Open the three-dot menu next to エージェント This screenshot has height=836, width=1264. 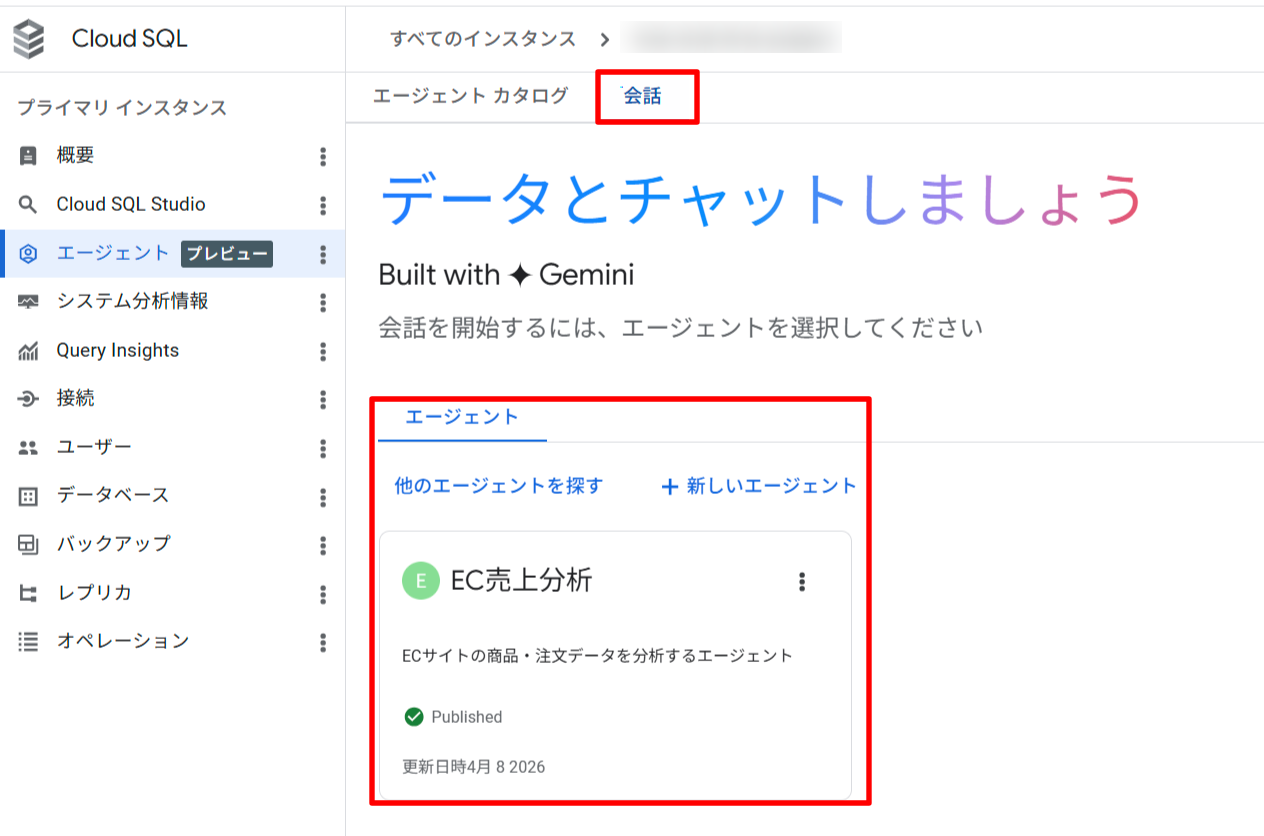(x=324, y=253)
